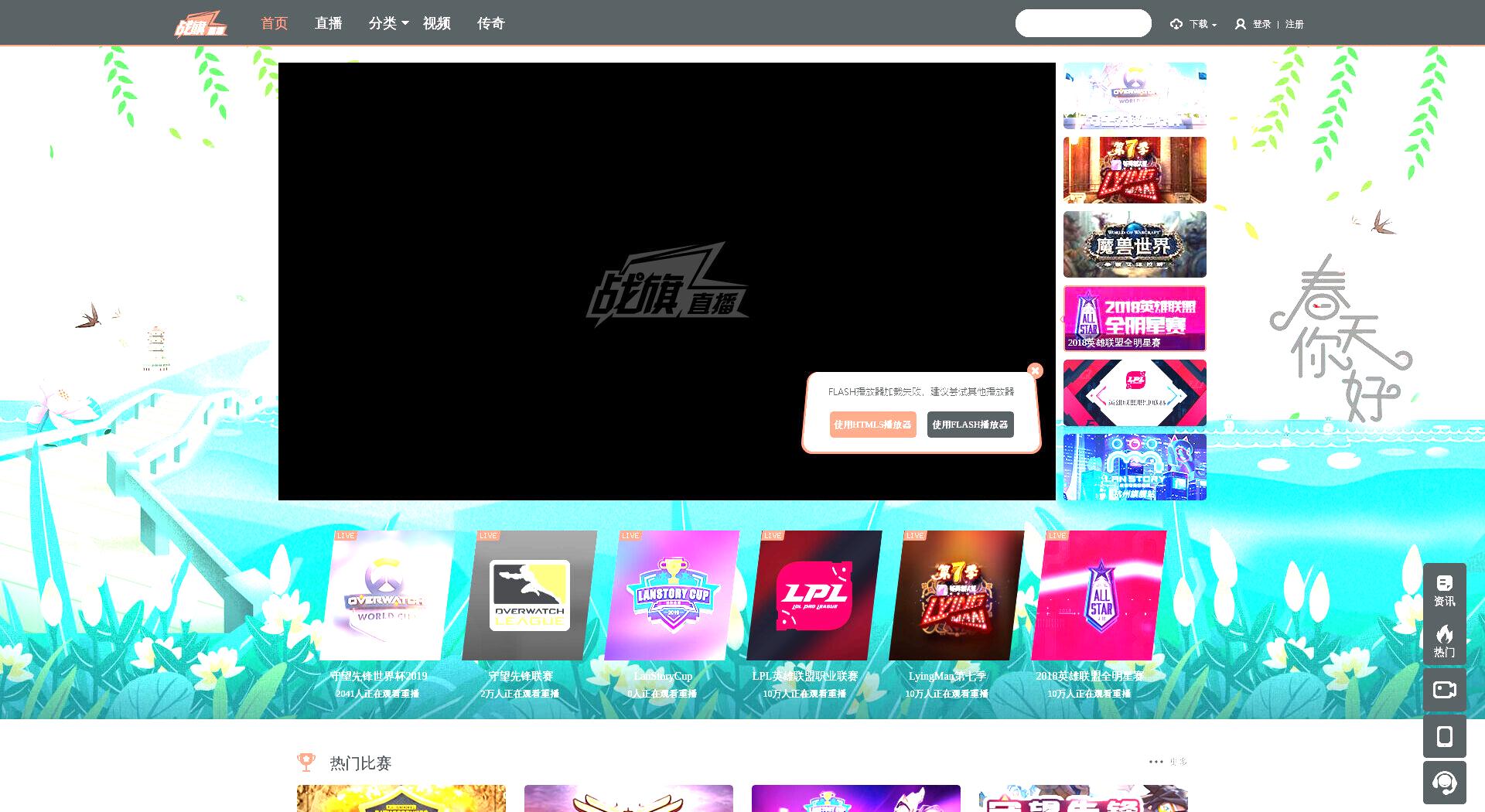Click the 热门比赛 trophy icon
The image size is (1485, 812).
pos(306,763)
